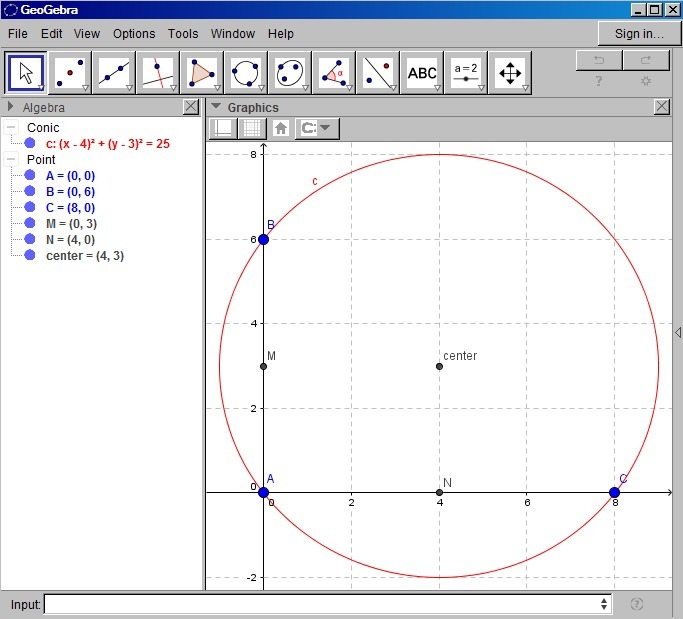Collapse the Conic group in Algebra
This screenshot has height=619, width=683.
point(11,128)
